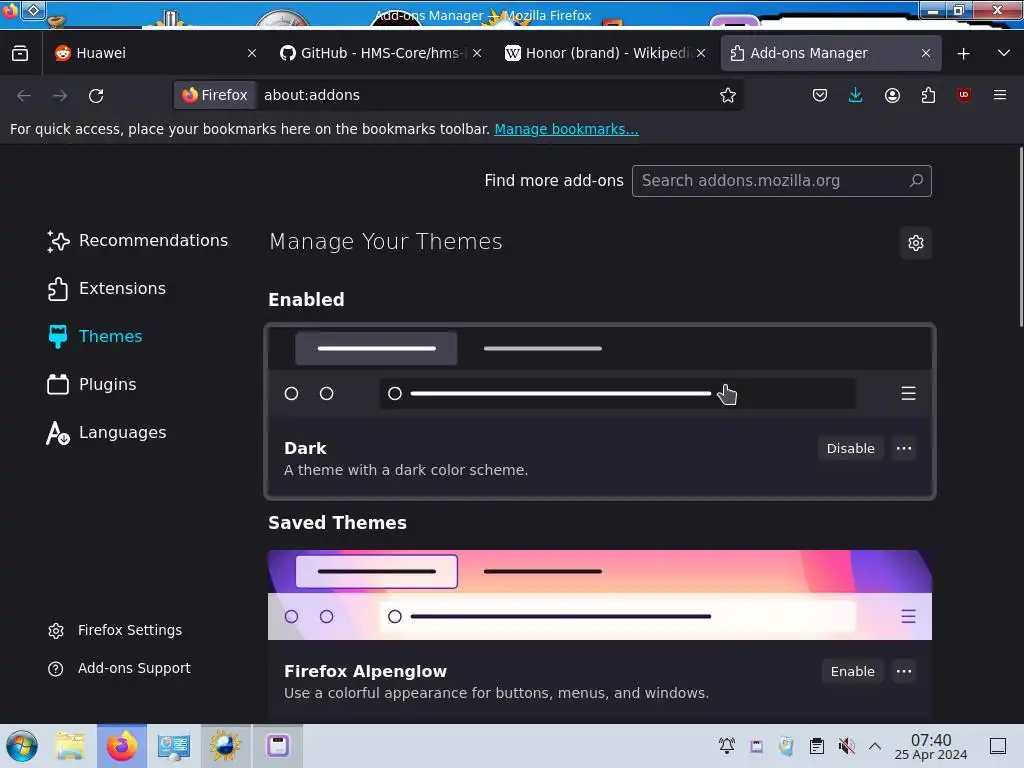Open the Firefox hamburger menu
Viewport: 1024px width, 768px height.
pyautogui.click(x=1000, y=95)
